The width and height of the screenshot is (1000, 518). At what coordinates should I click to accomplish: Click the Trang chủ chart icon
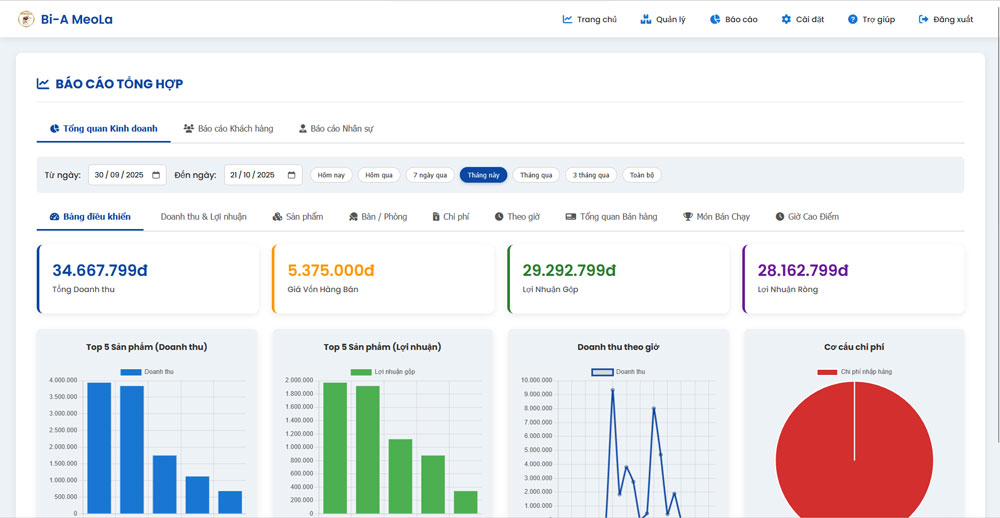(568, 19)
